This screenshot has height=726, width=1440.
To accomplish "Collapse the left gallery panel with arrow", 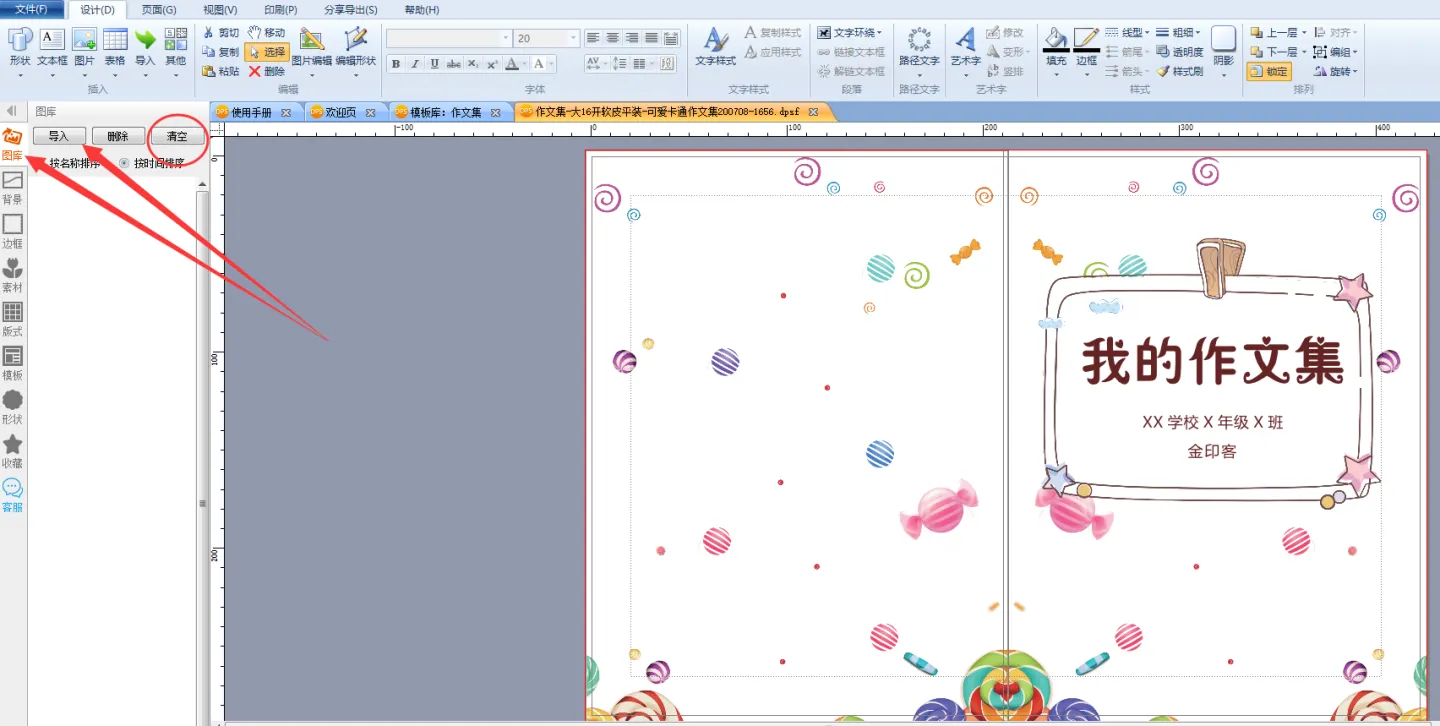I will coord(11,111).
